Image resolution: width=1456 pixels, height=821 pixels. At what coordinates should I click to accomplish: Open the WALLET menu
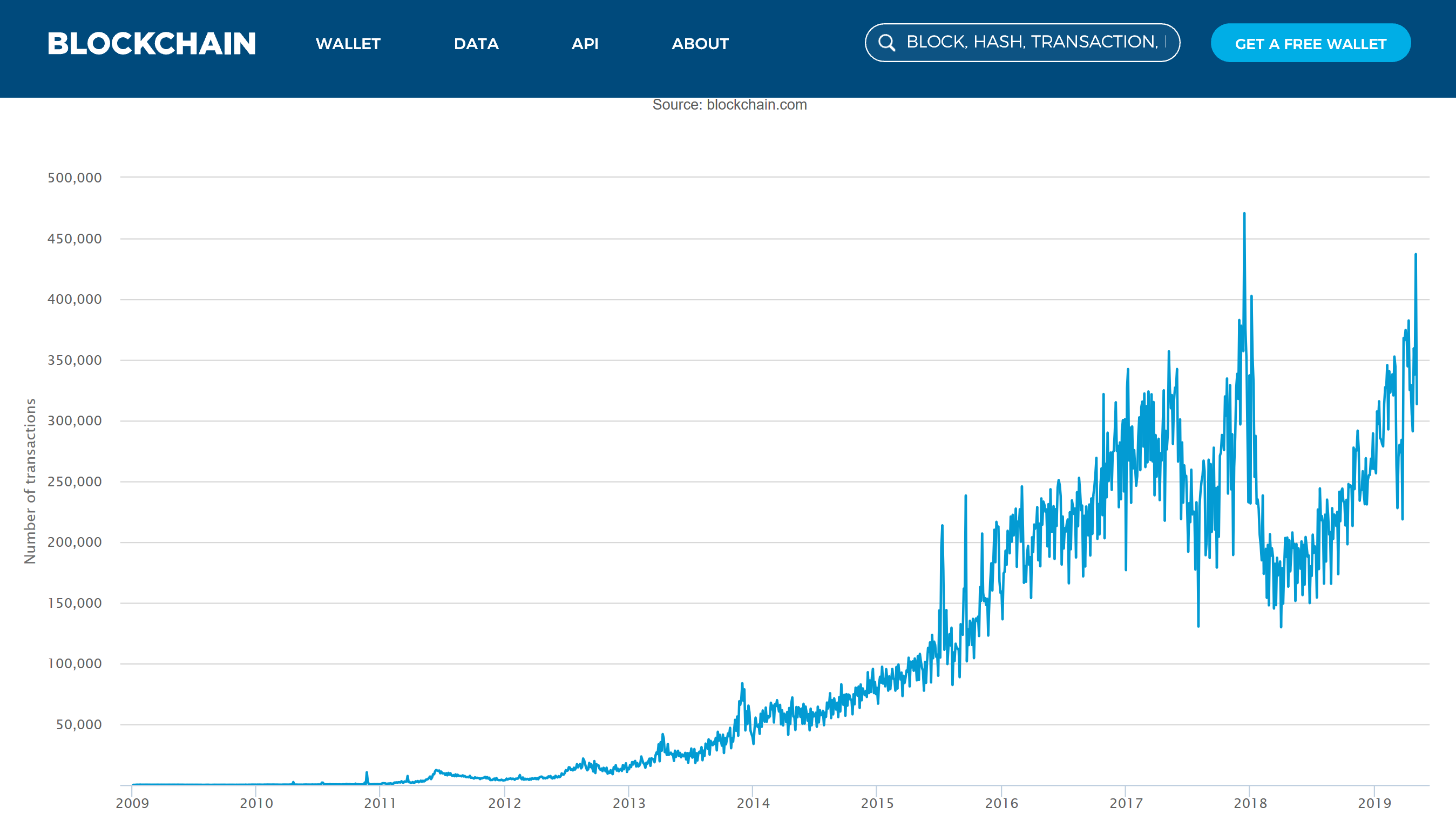click(x=348, y=44)
